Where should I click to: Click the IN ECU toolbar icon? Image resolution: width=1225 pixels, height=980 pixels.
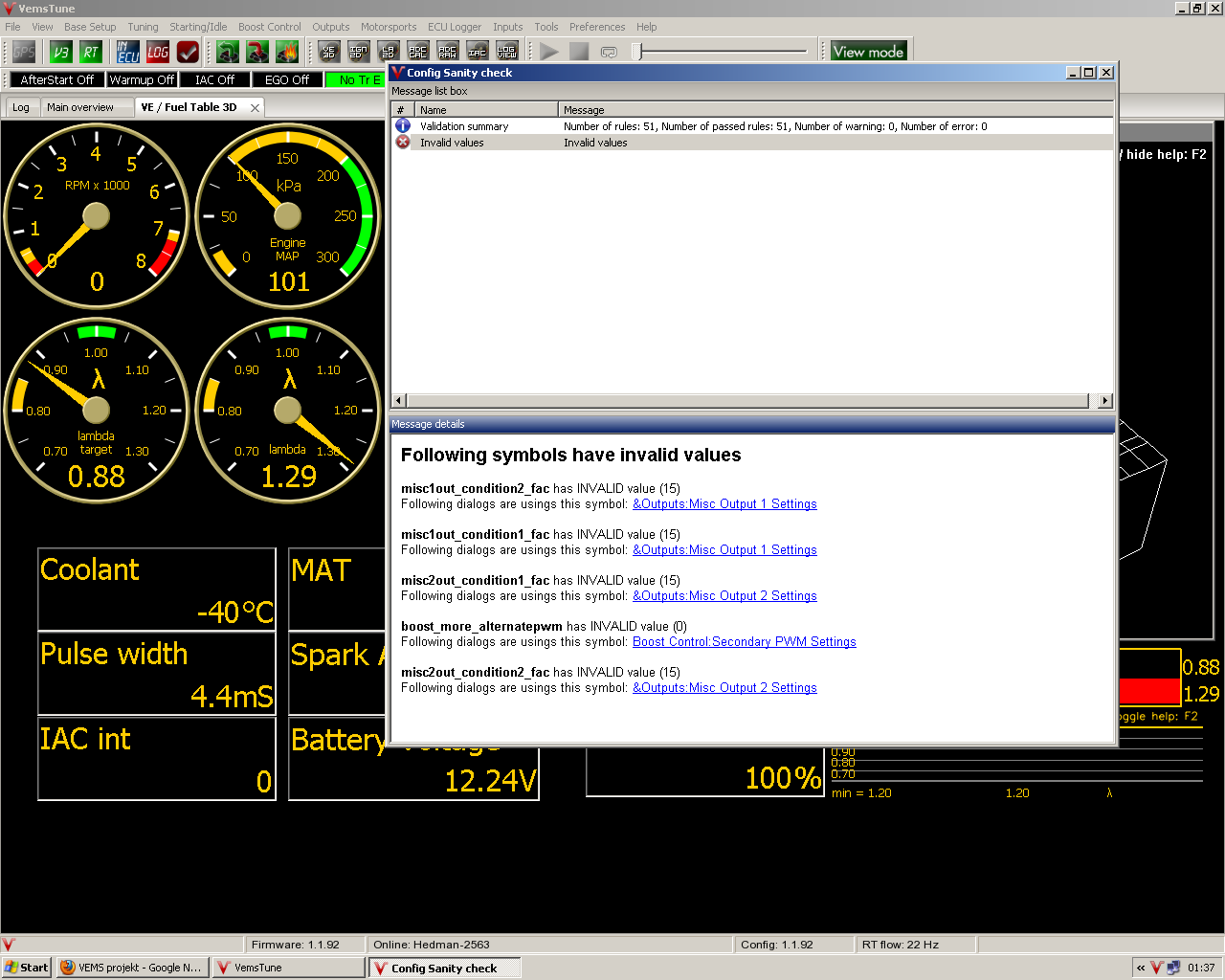(x=128, y=52)
